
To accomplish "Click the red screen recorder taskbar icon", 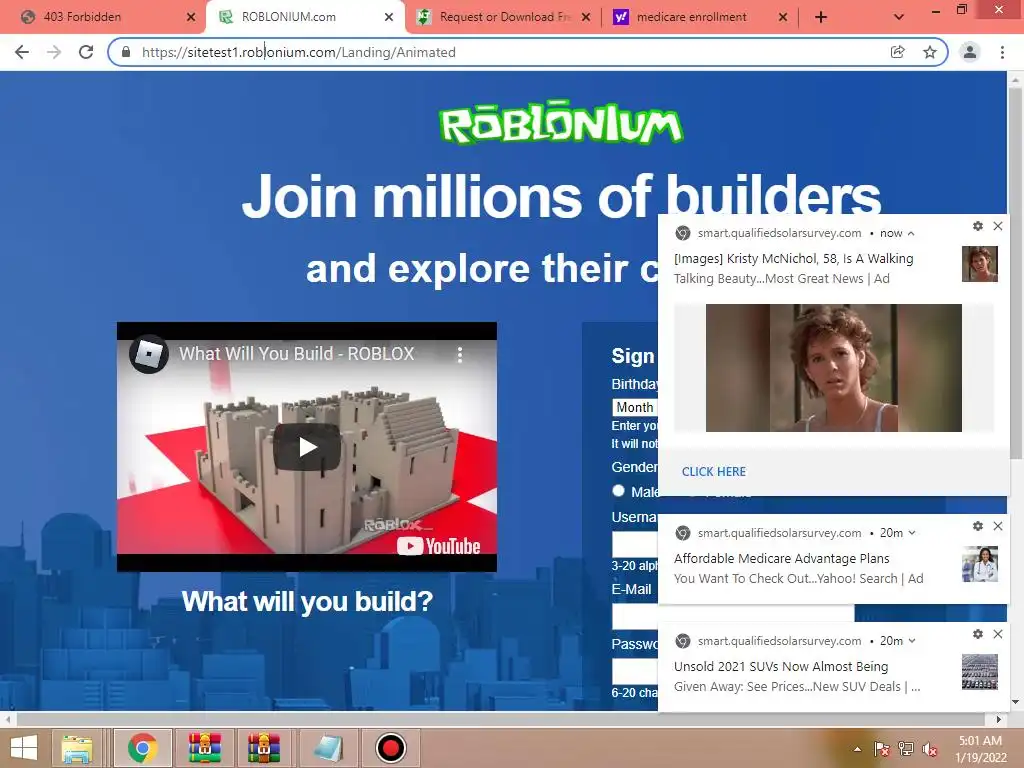I will (x=391, y=748).
